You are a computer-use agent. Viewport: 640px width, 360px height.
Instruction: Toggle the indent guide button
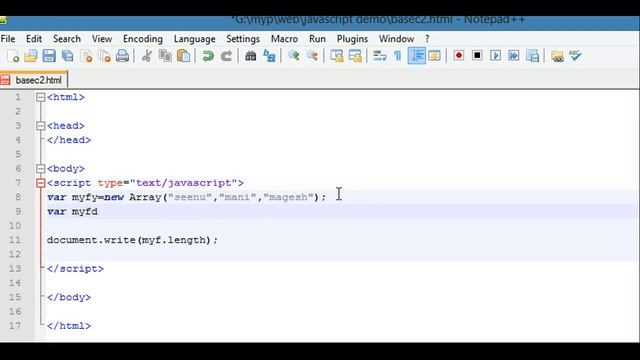point(416,56)
